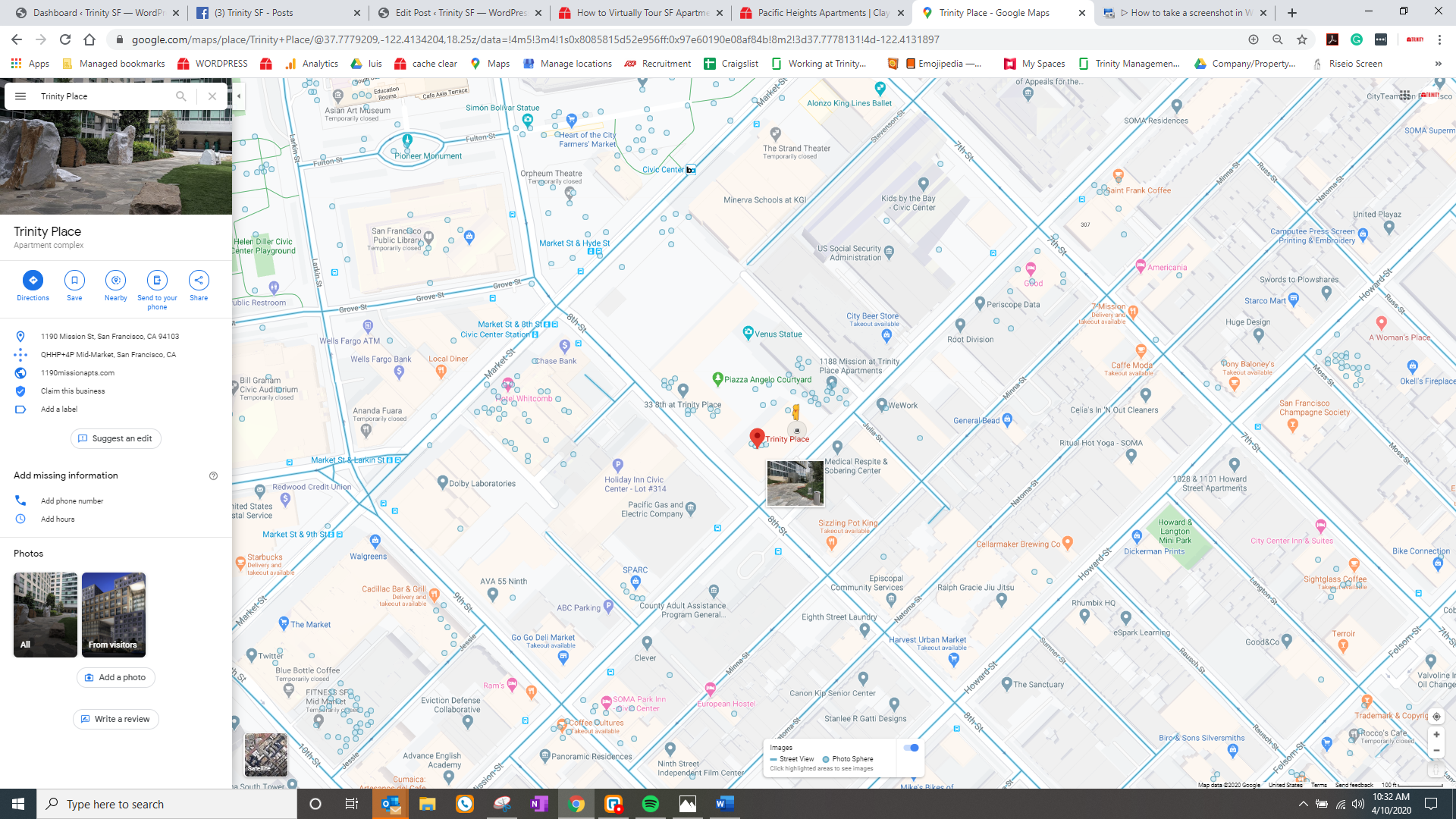Click the address bar URL
The image size is (1456, 819).
pyautogui.click(x=535, y=39)
